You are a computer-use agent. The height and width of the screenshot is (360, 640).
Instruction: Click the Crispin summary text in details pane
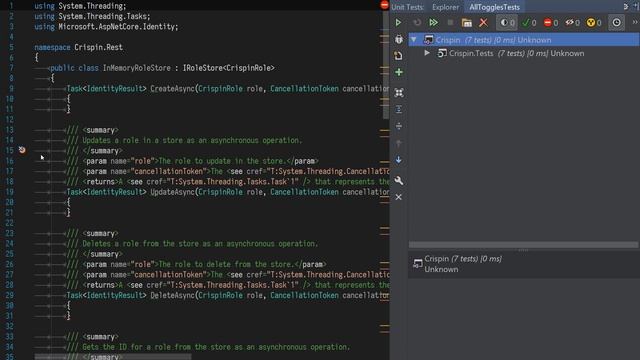pos(463,264)
